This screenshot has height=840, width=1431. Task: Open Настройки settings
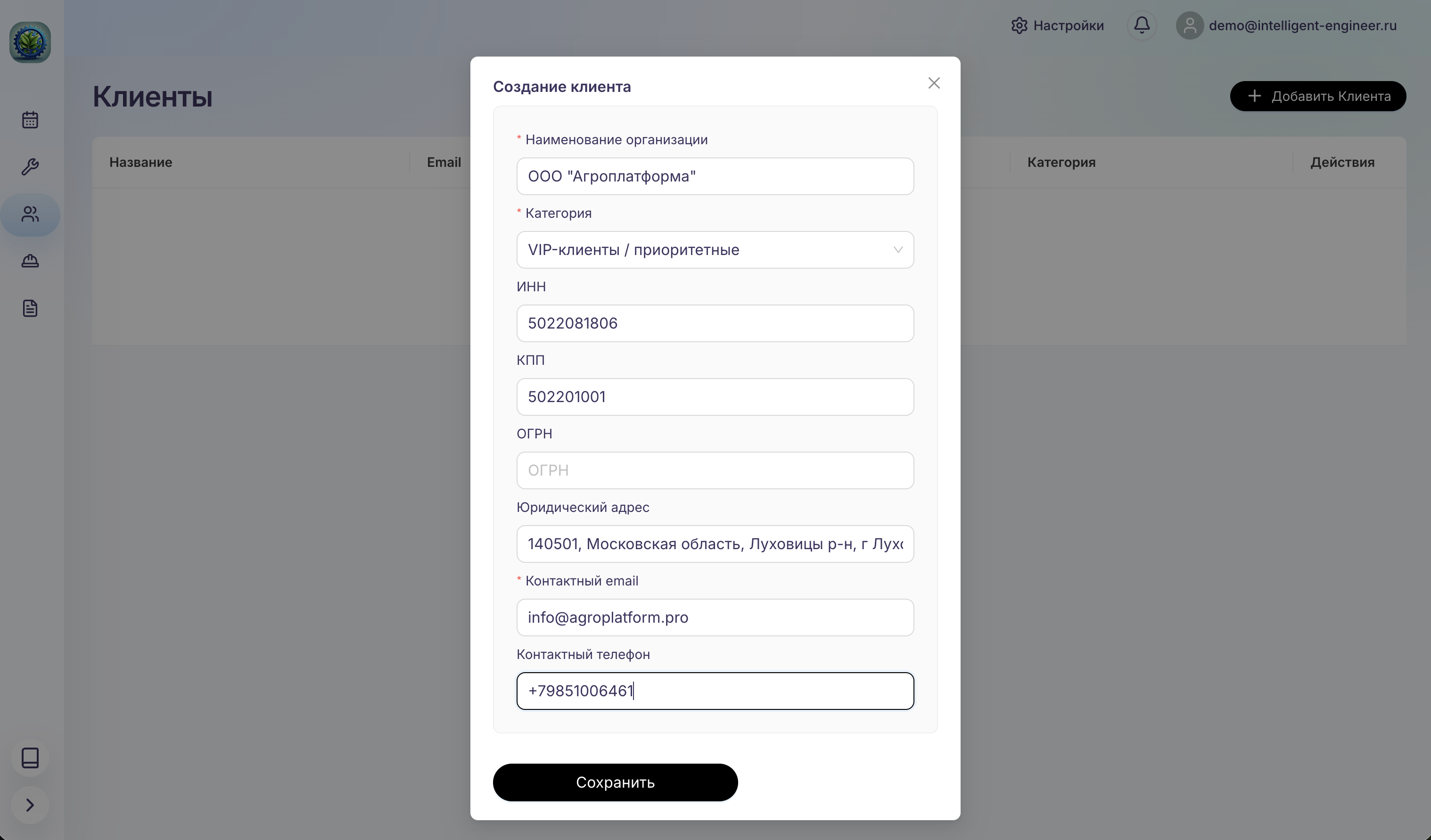tap(1057, 25)
